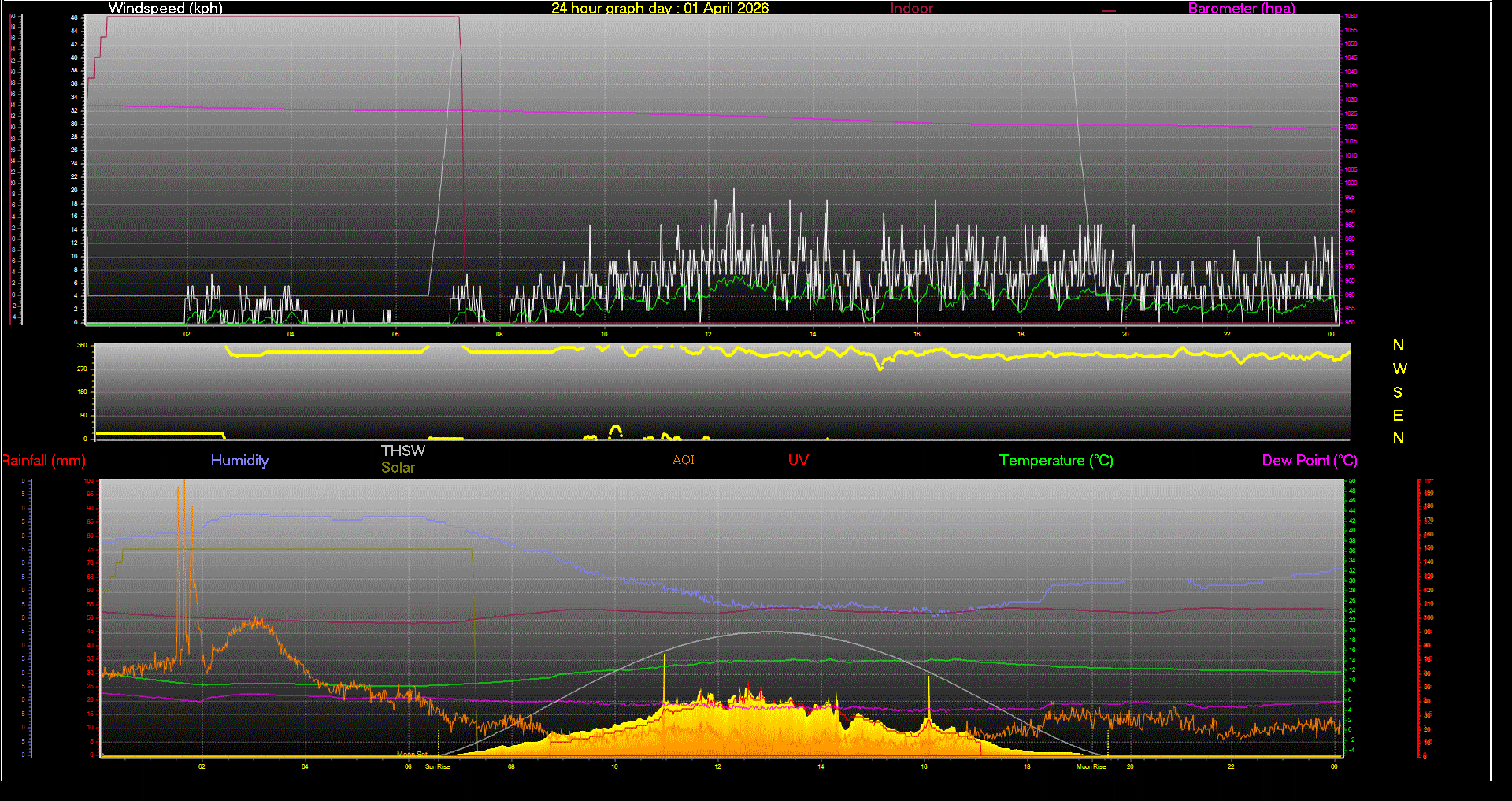Toggle the Barometer (hpa) series visibility
This screenshot has height=801, width=1512.
(x=1241, y=9)
